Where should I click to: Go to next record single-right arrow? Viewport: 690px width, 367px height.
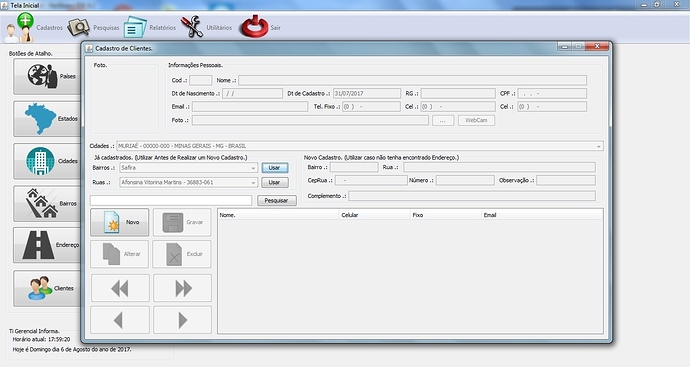(x=183, y=320)
